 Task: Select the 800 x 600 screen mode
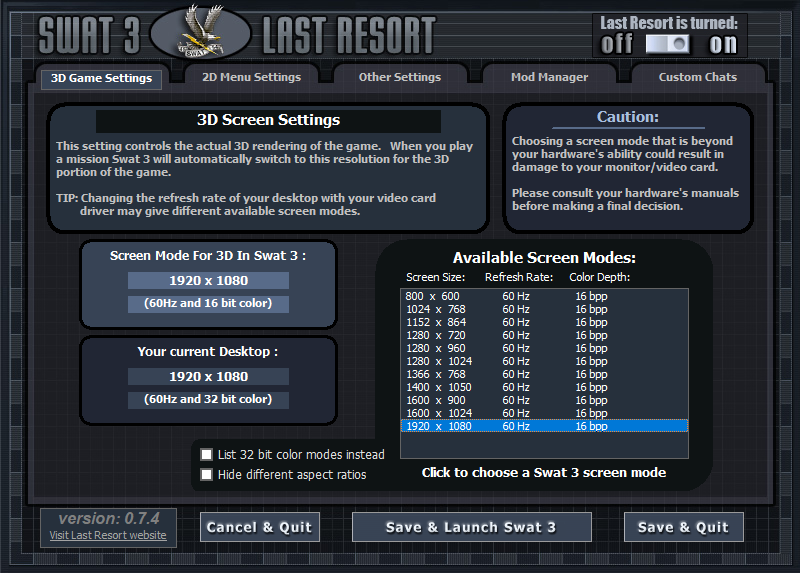pyautogui.click(x=544, y=296)
